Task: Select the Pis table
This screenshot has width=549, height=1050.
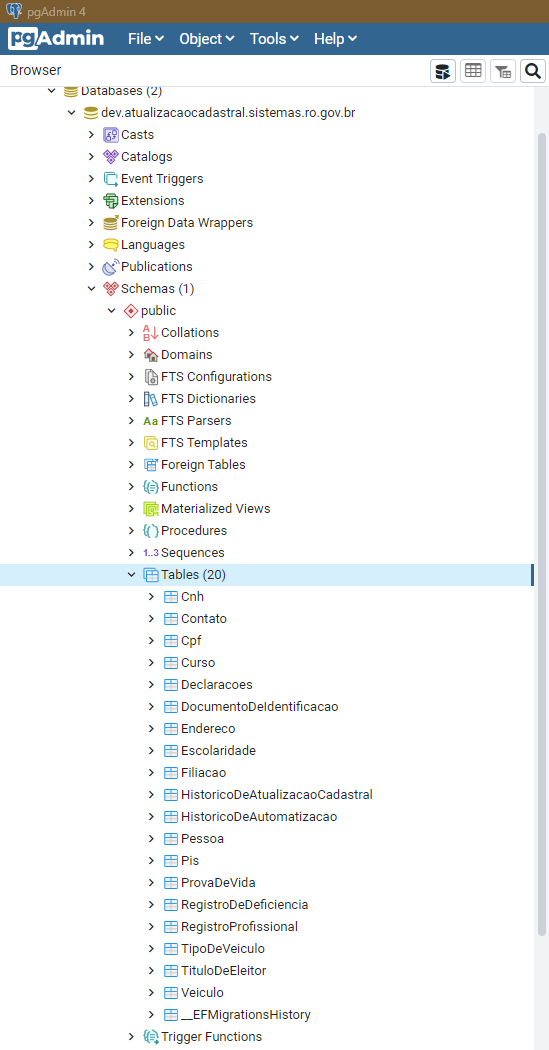Action: (x=190, y=860)
